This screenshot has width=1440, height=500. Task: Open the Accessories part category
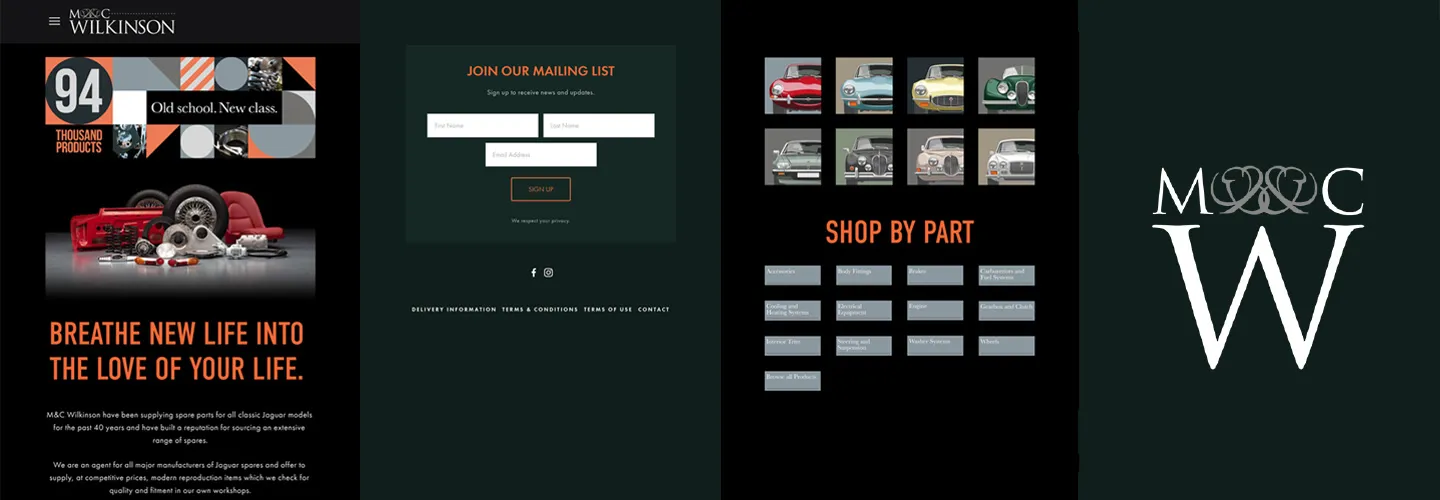793,275
